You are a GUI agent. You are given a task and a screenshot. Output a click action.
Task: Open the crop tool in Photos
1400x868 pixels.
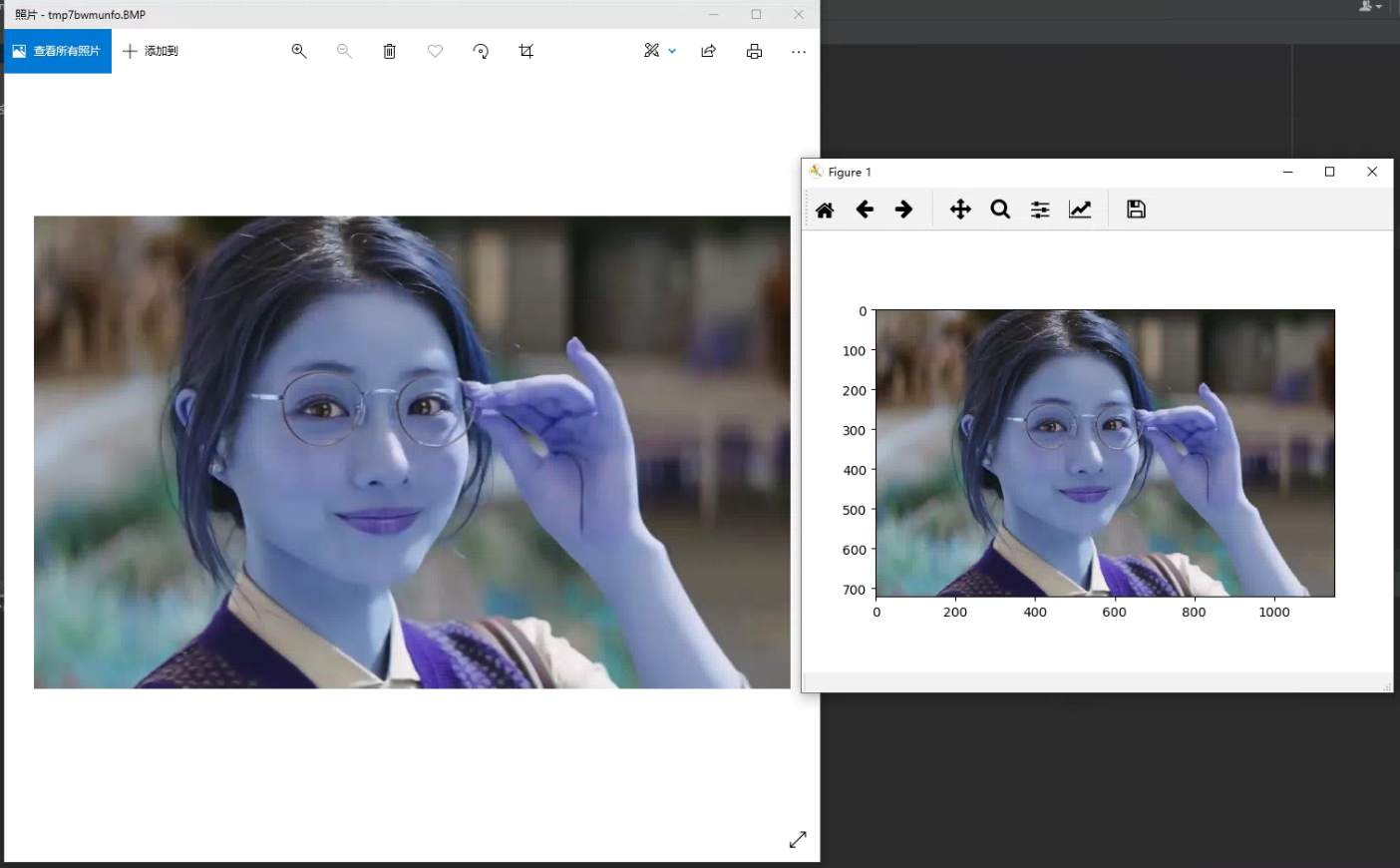[x=526, y=51]
